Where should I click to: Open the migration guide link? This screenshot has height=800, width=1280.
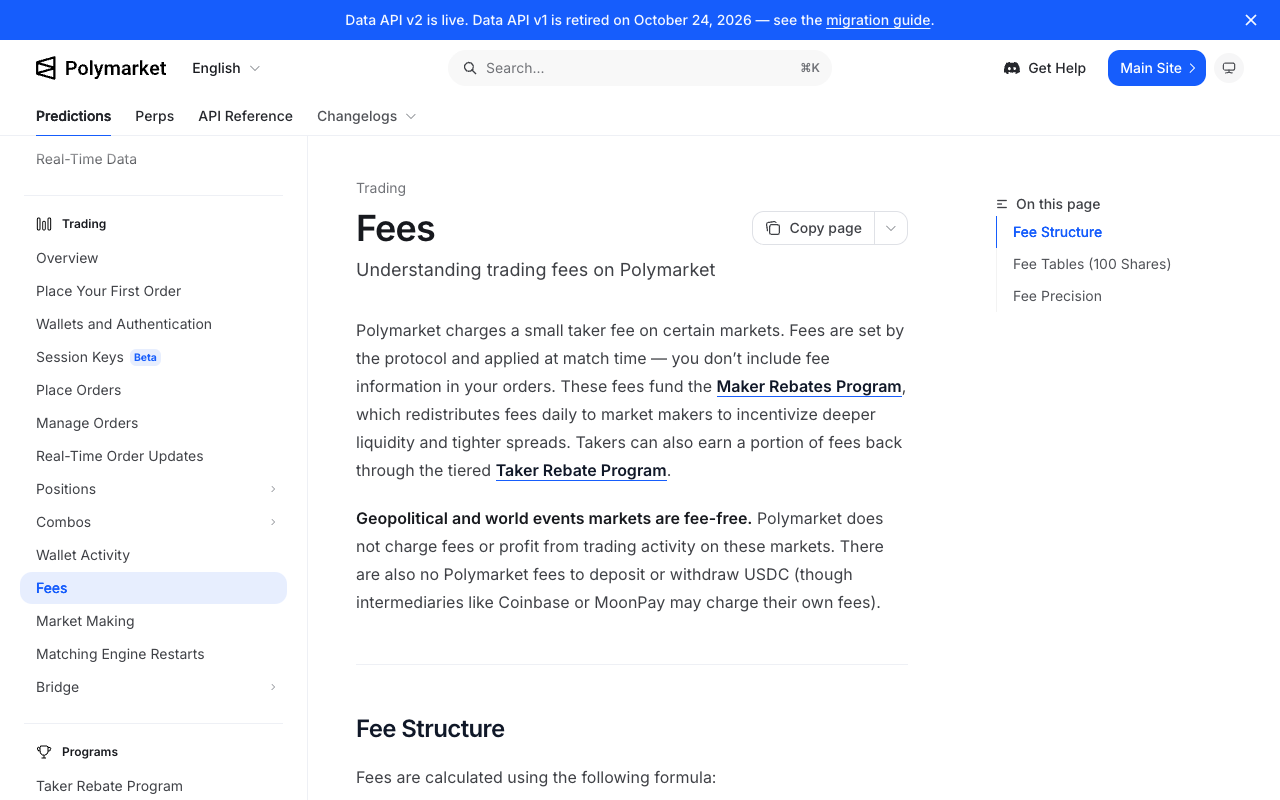pyautogui.click(x=879, y=20)
